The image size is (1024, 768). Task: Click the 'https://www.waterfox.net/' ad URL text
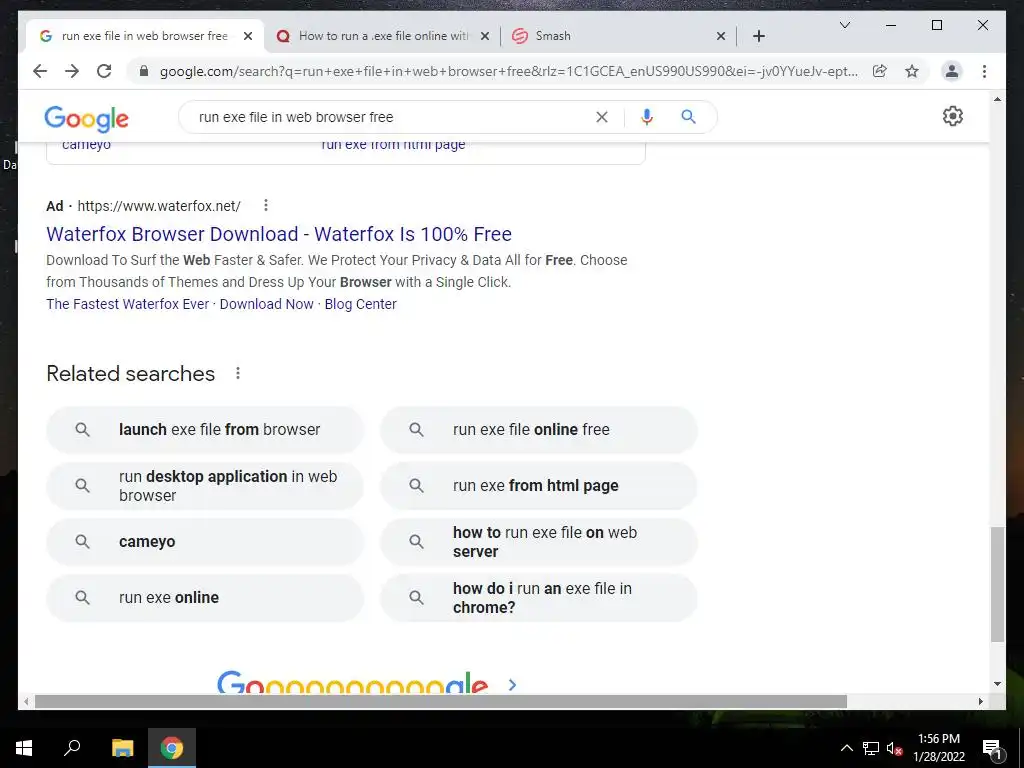click(159, 206)
